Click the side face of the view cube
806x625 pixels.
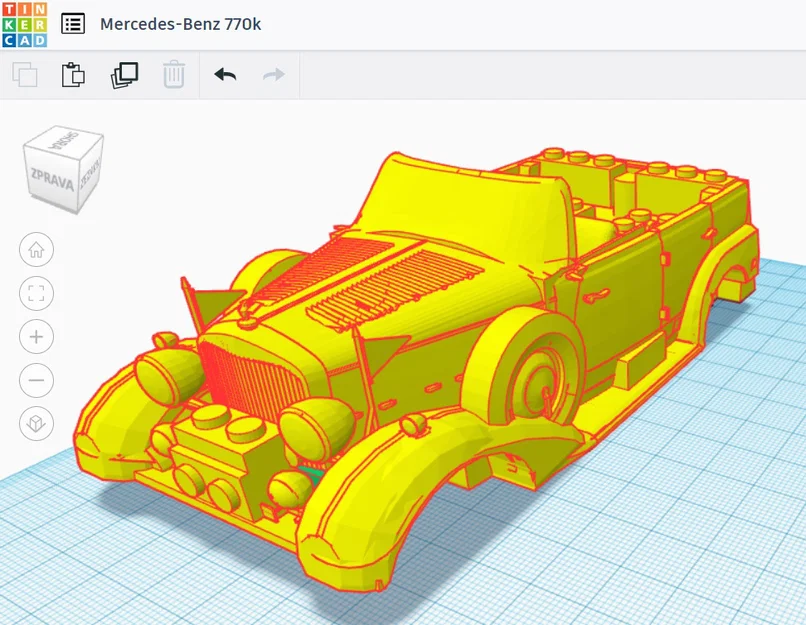pyautogui.click(x=90, y=180)
